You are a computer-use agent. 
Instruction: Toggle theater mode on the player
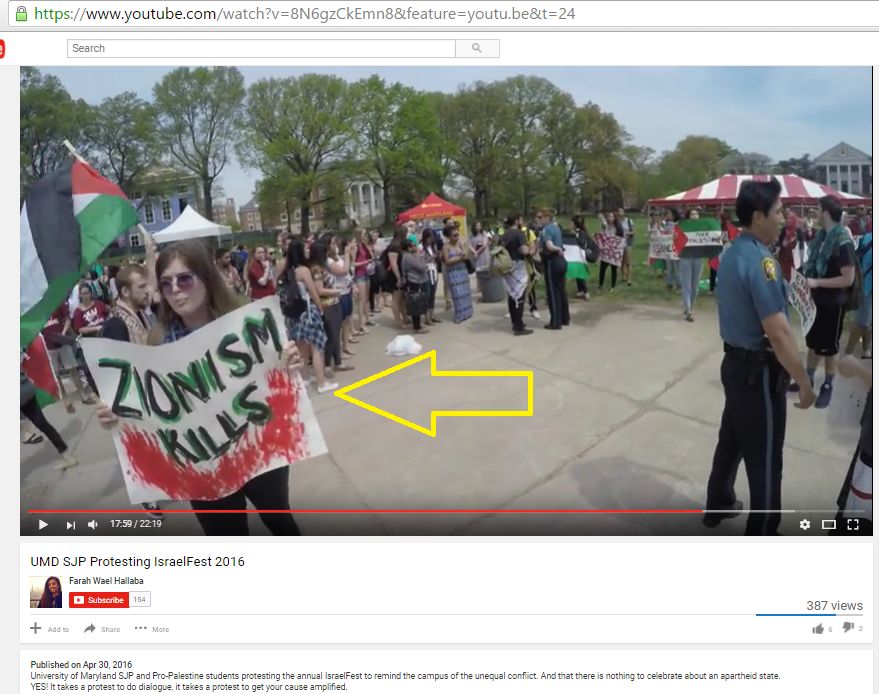point(829,525)
